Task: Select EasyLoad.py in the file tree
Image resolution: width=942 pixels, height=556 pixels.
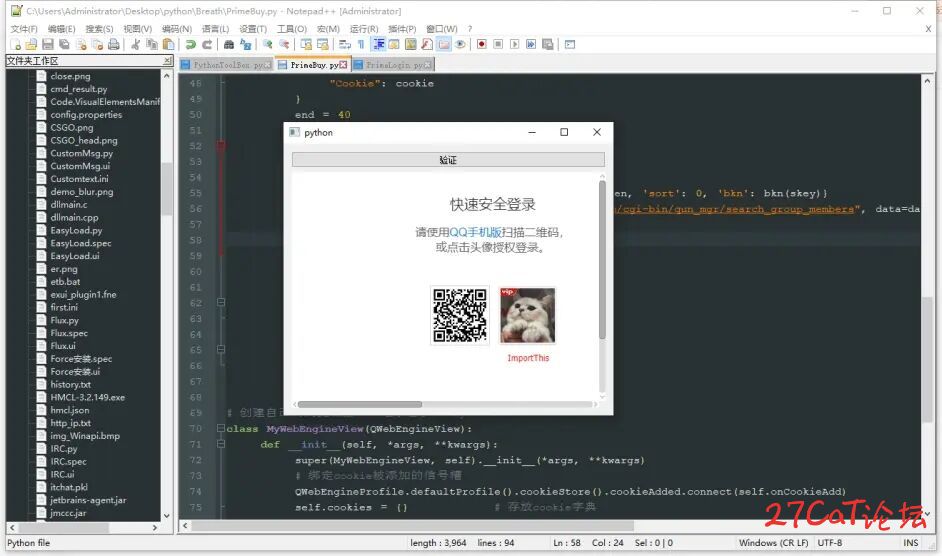Action: pyautogui.click(x=76, y=230)
